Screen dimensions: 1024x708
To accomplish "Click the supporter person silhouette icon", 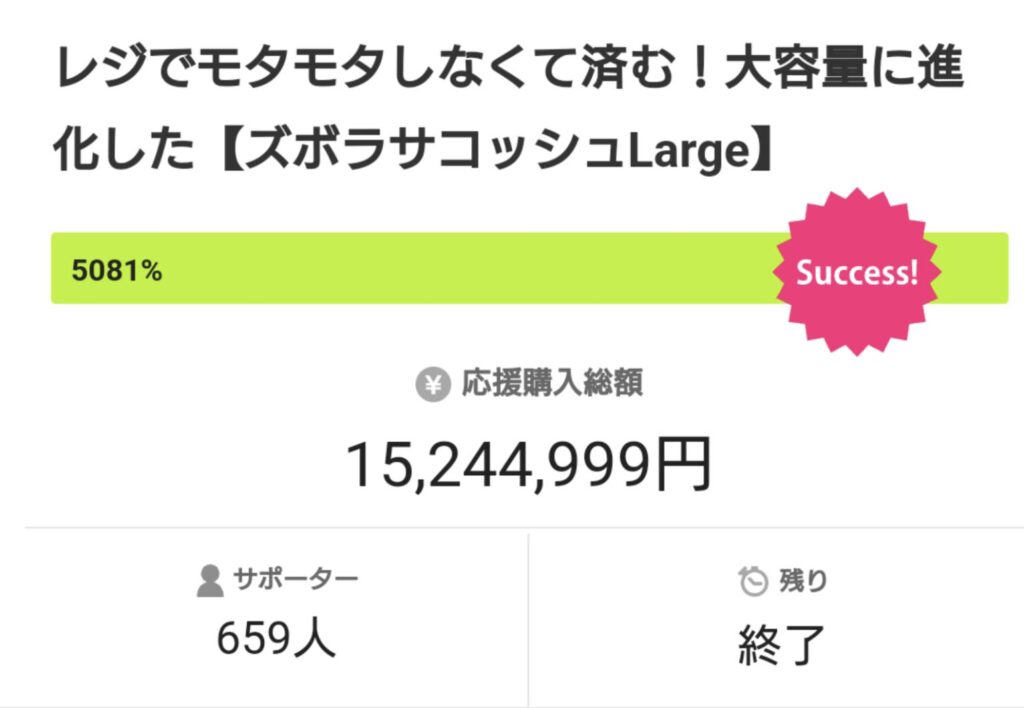I will click(210, 581).
